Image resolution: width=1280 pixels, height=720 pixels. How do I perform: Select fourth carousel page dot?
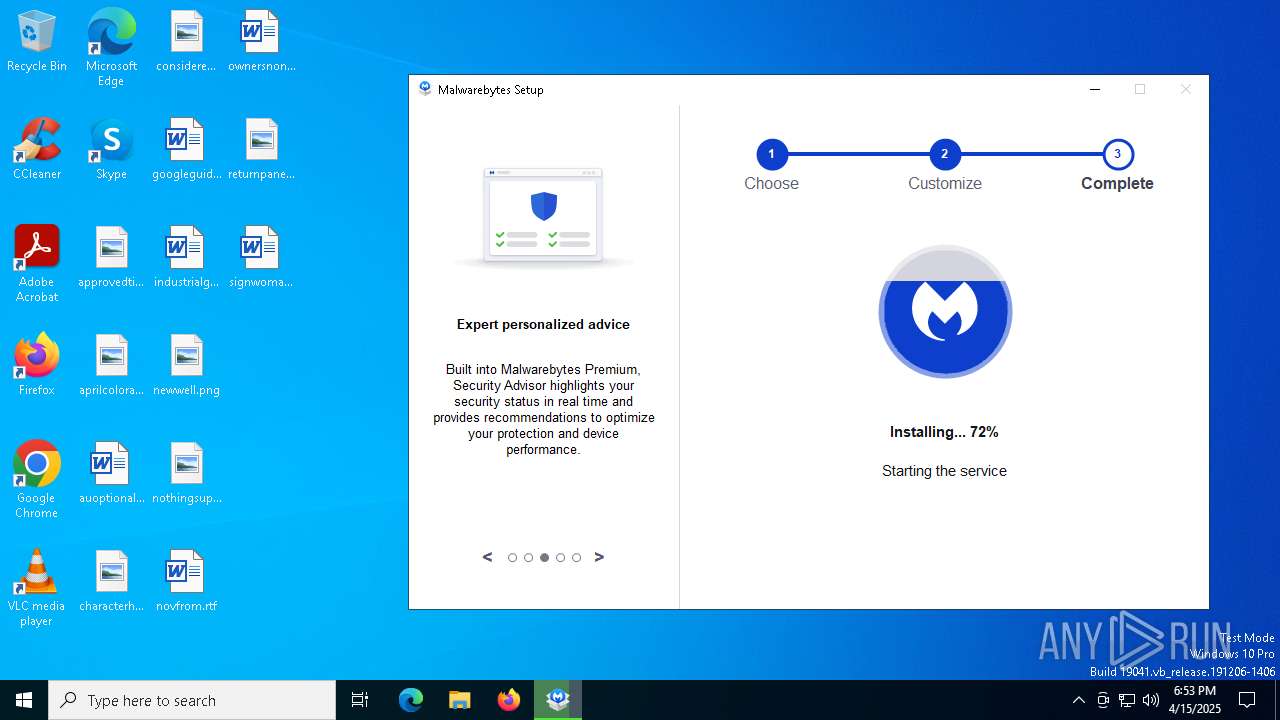560,558
